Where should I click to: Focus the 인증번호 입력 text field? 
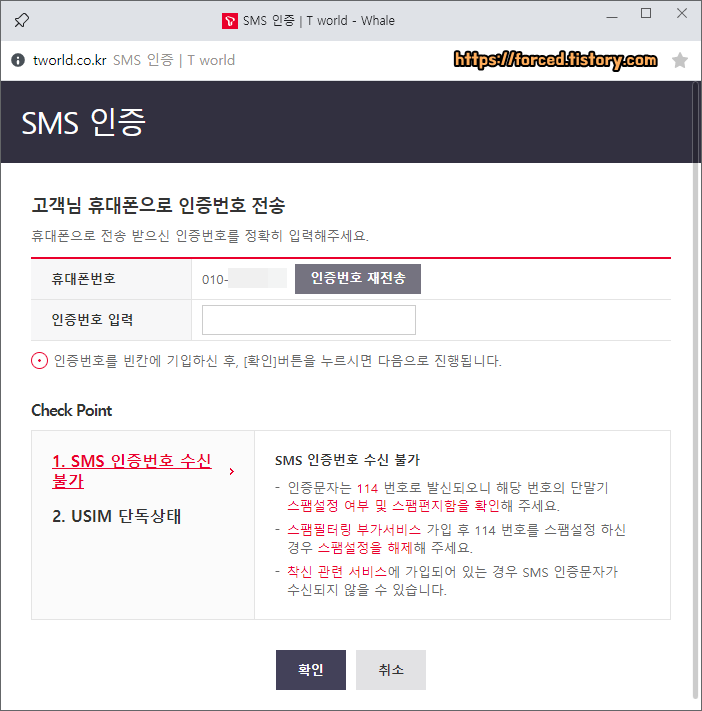[308, 320]
